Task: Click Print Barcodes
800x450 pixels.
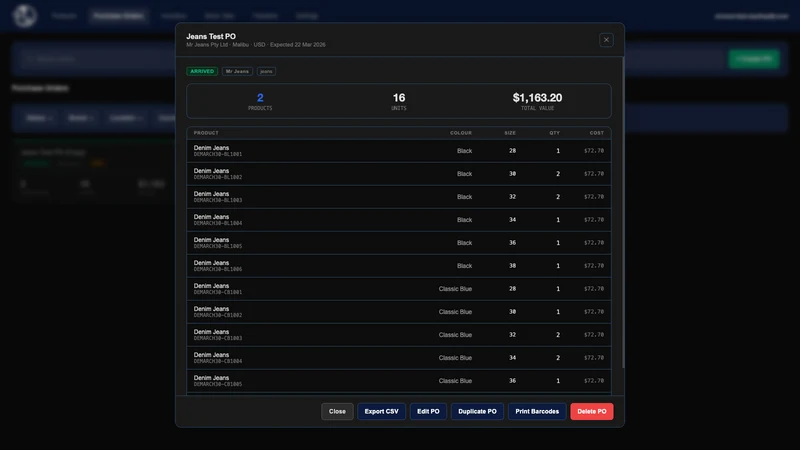Action: pyautogui.click(x=537, y=411)
